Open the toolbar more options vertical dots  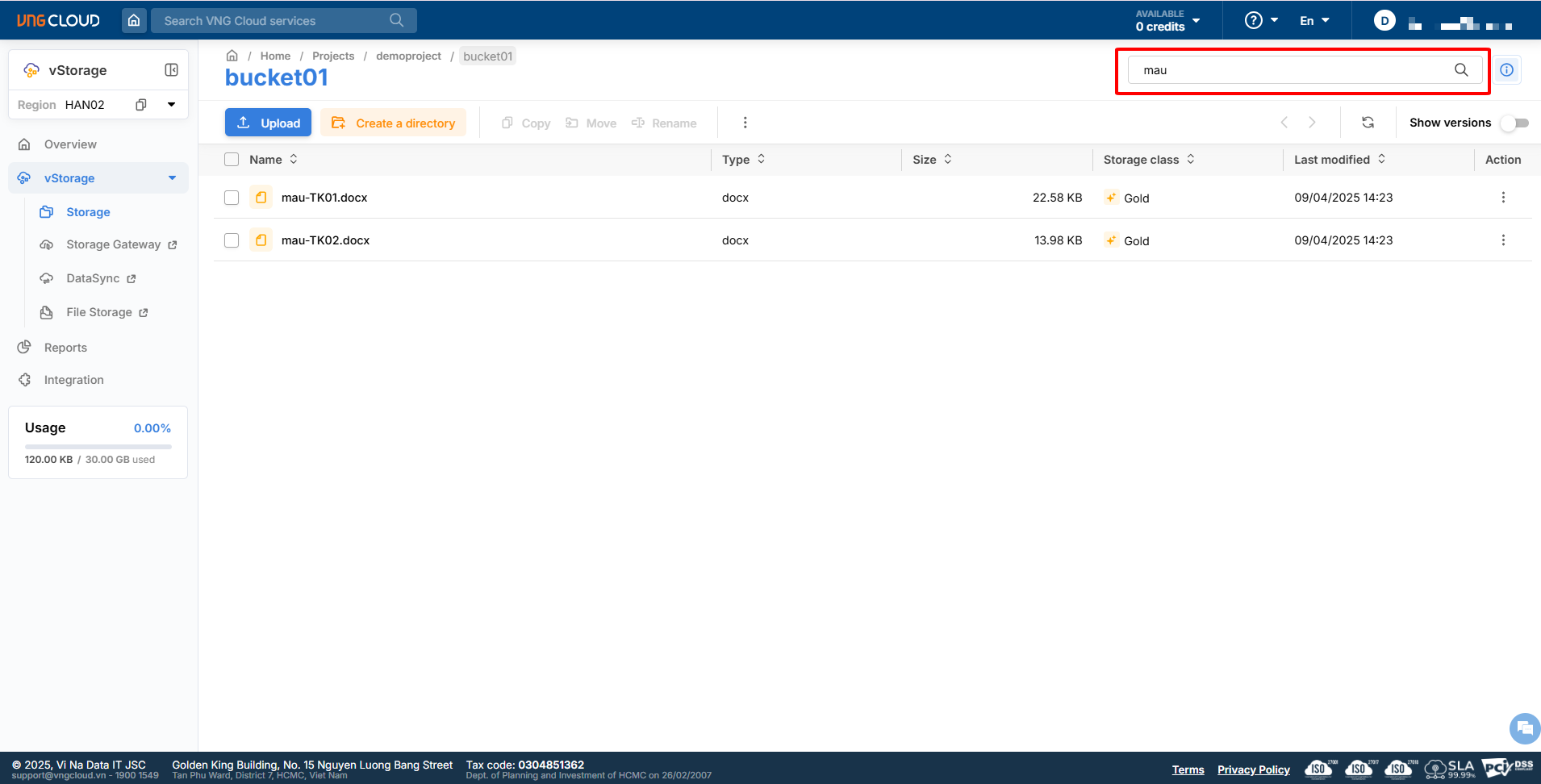745,123
